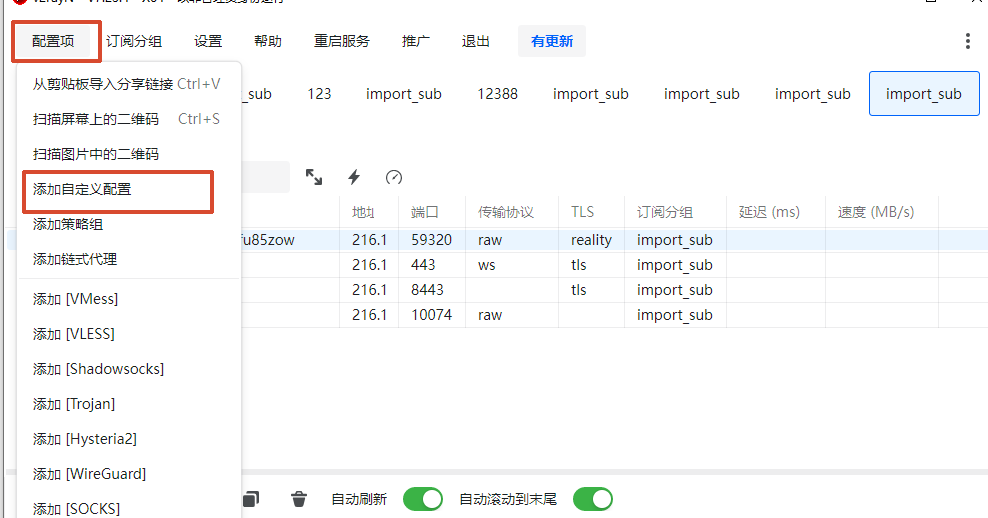
Task: Open the three-dot more options menu
Action: tap(967, 42)
